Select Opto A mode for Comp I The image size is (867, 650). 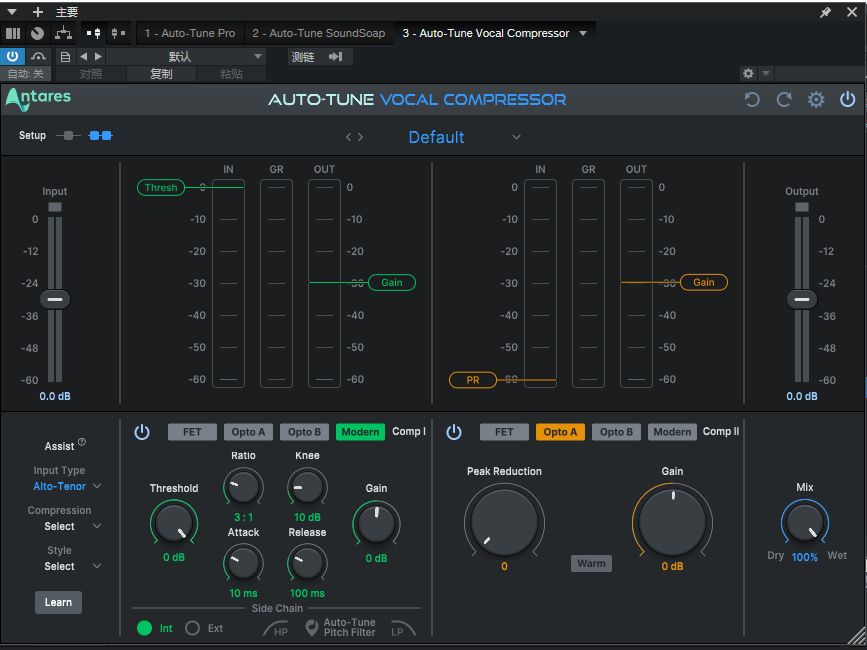click(x=248, y=432)
